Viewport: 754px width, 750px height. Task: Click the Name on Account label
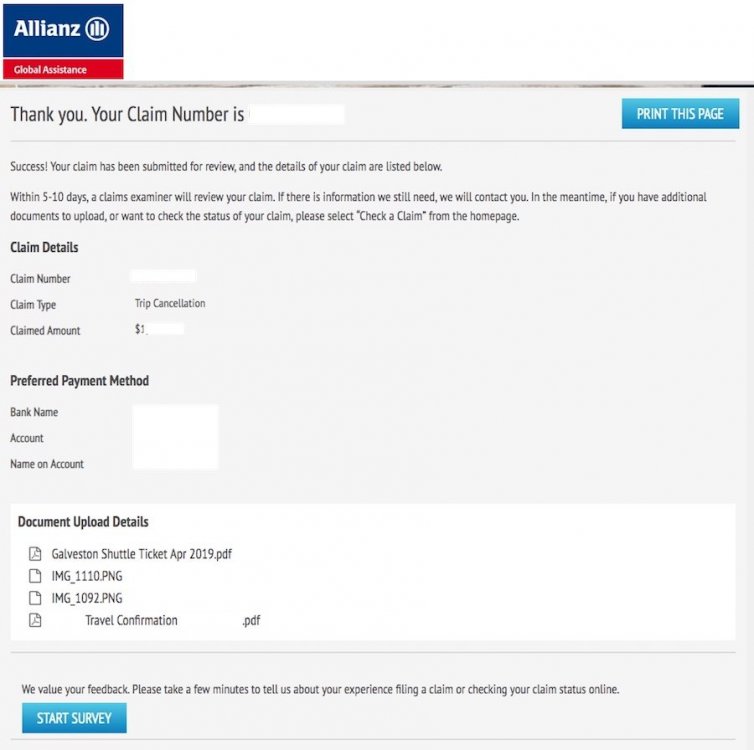coord(47,464)
